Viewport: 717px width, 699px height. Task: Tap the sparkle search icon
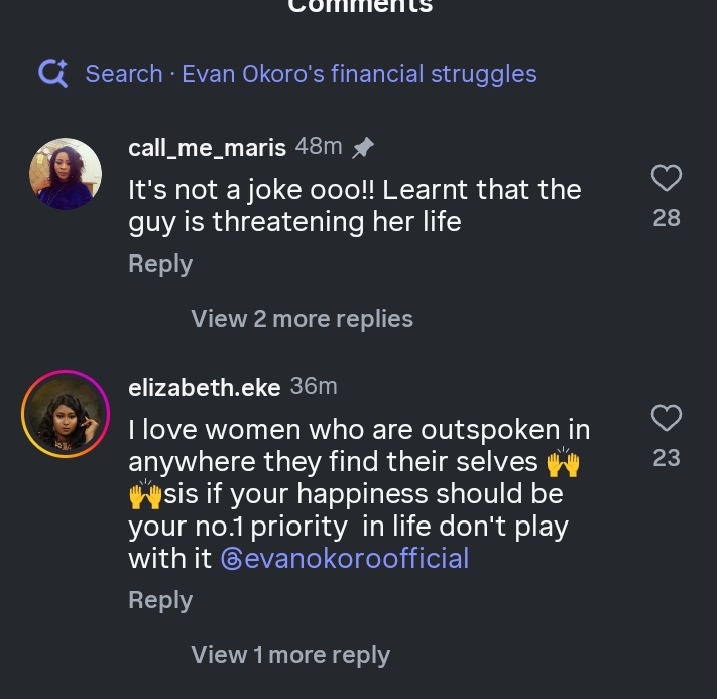pos(52,73)
